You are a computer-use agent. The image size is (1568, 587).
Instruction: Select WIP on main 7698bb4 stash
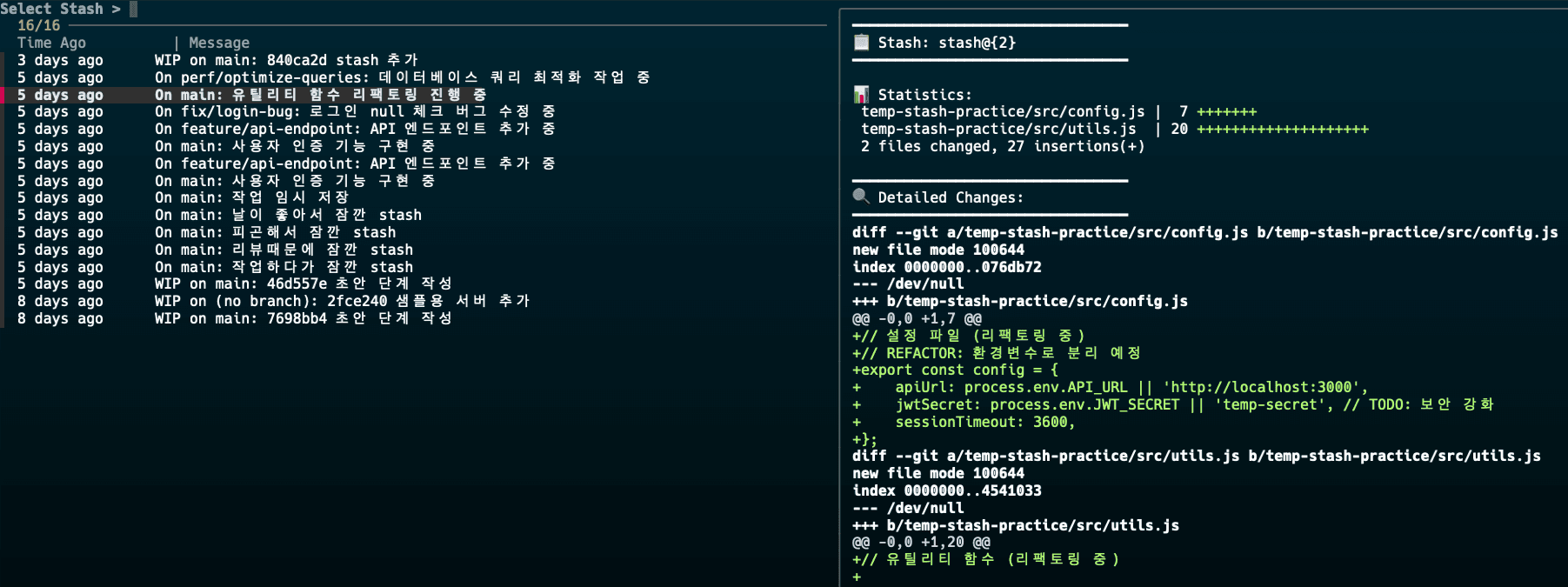point(303,318)
